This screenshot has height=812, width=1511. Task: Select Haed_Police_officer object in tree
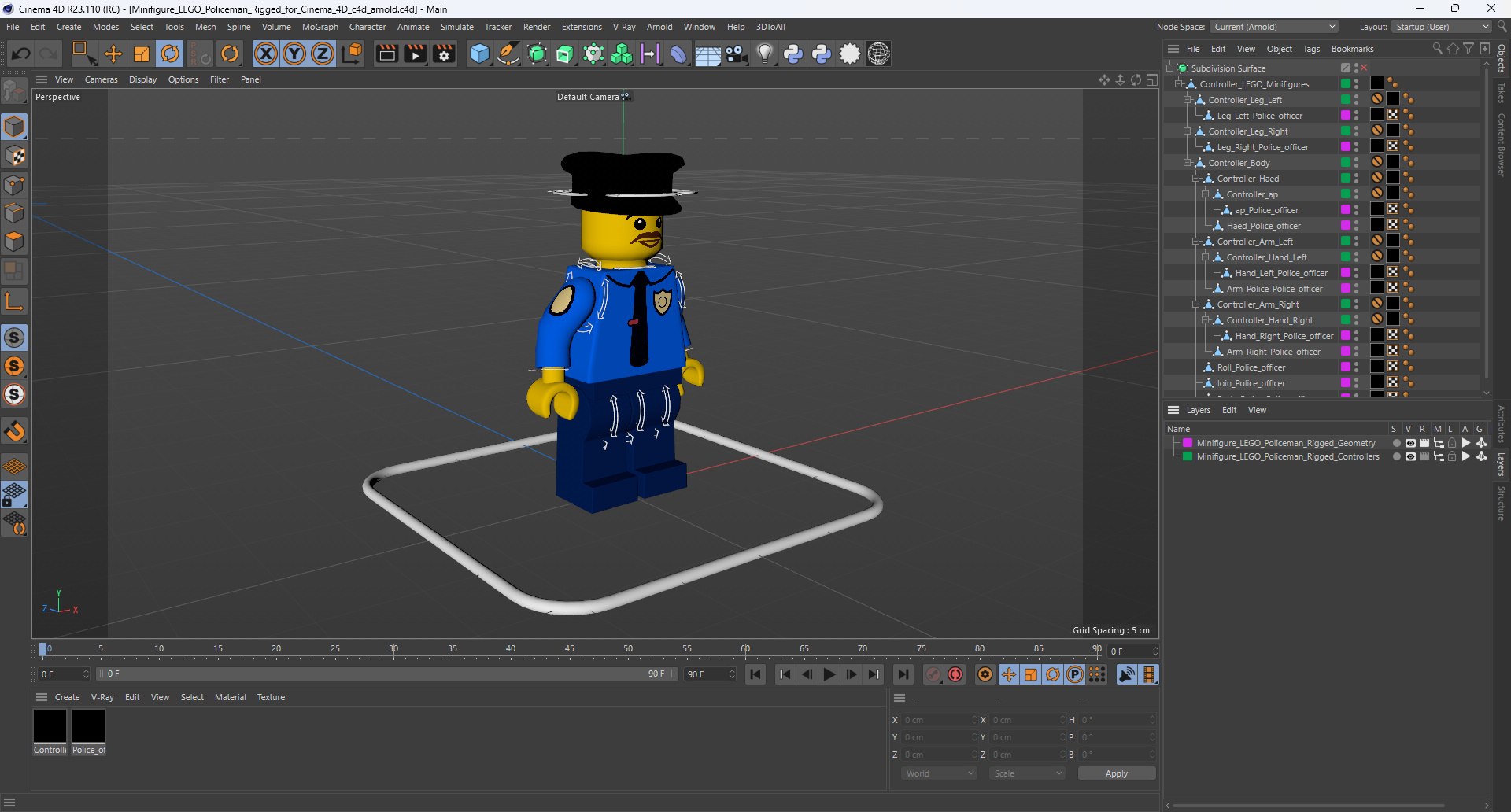[x=1263, y=226]
